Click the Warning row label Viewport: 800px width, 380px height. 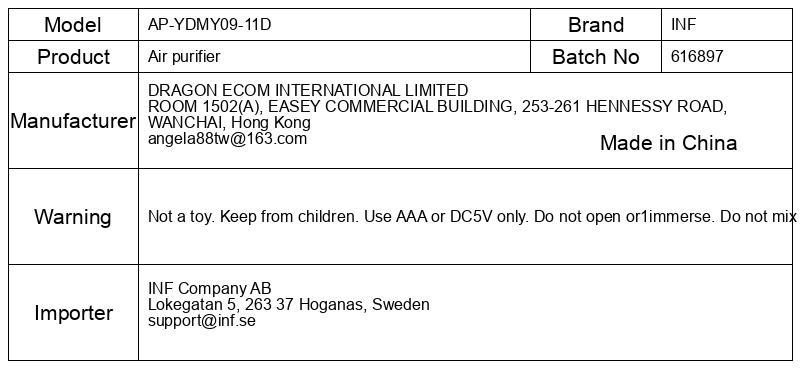(x=73, y=217)
